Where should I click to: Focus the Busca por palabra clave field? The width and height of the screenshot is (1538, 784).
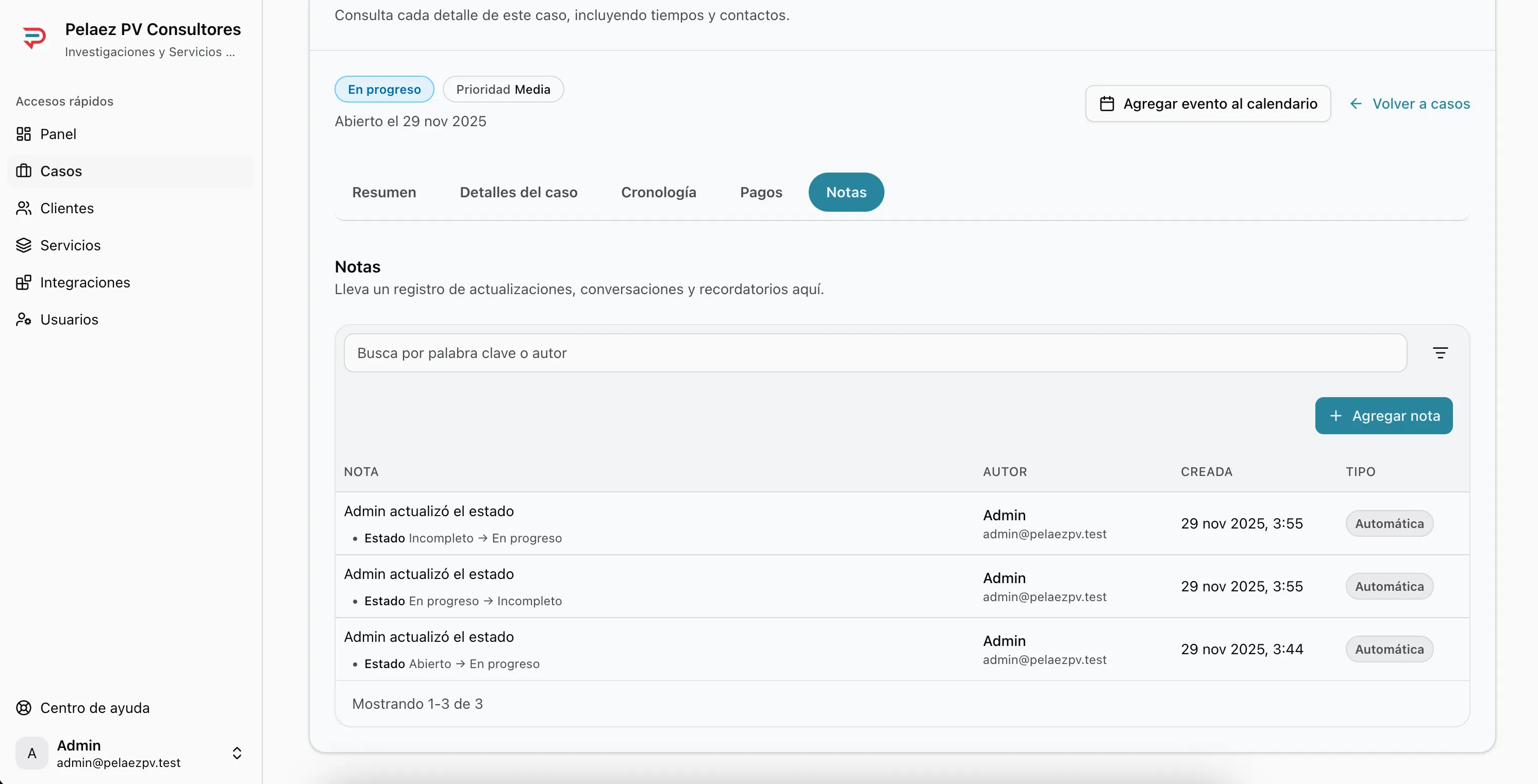(x=875, y=353)
